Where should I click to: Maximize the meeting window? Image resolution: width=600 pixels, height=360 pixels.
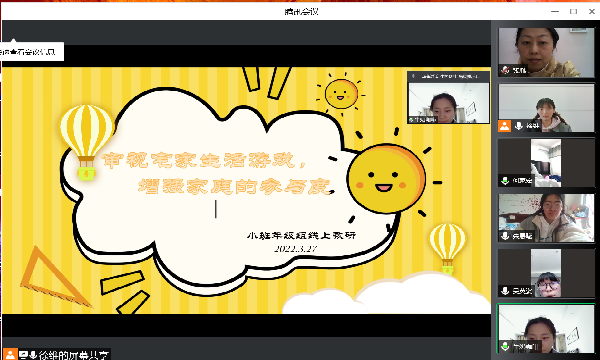[573, 11]
